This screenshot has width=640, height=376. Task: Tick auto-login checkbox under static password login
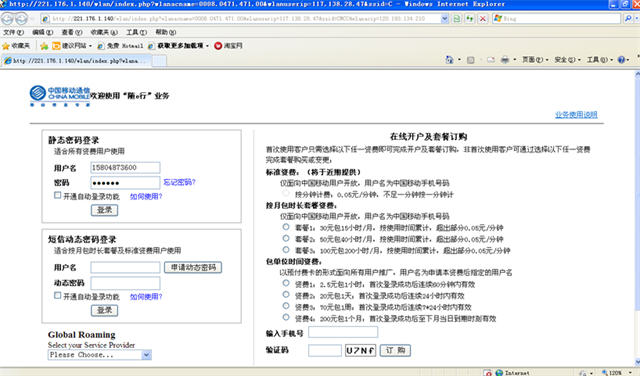(x=58, y=195)
